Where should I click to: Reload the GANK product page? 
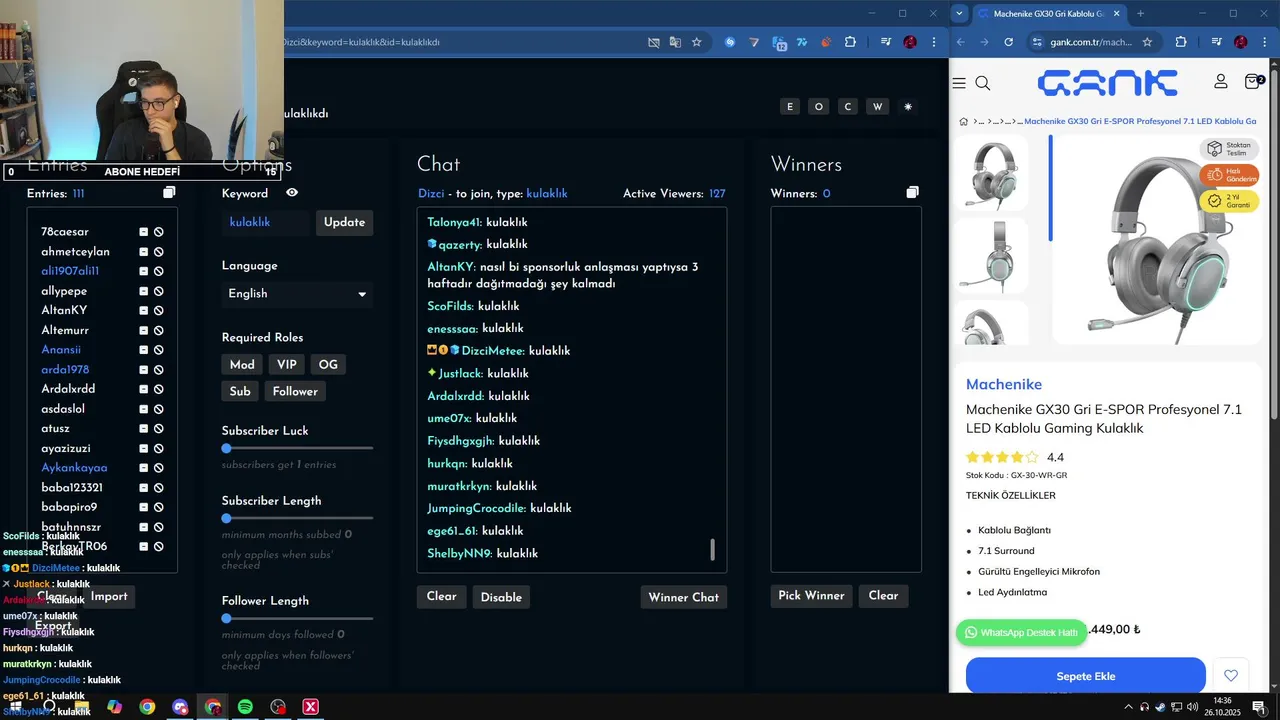(x=1008, y=42)
